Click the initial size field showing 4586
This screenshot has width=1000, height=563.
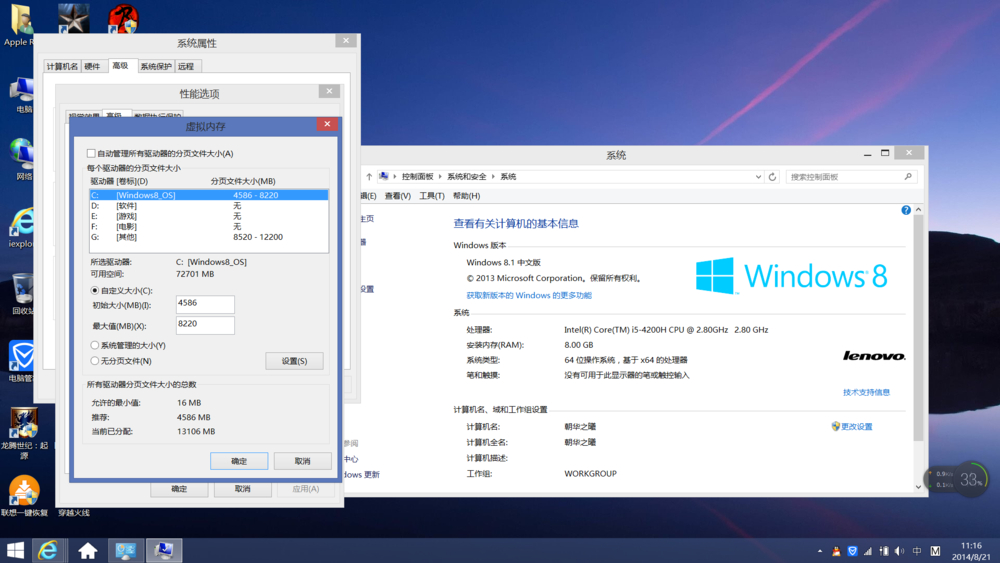coord(205,304)
